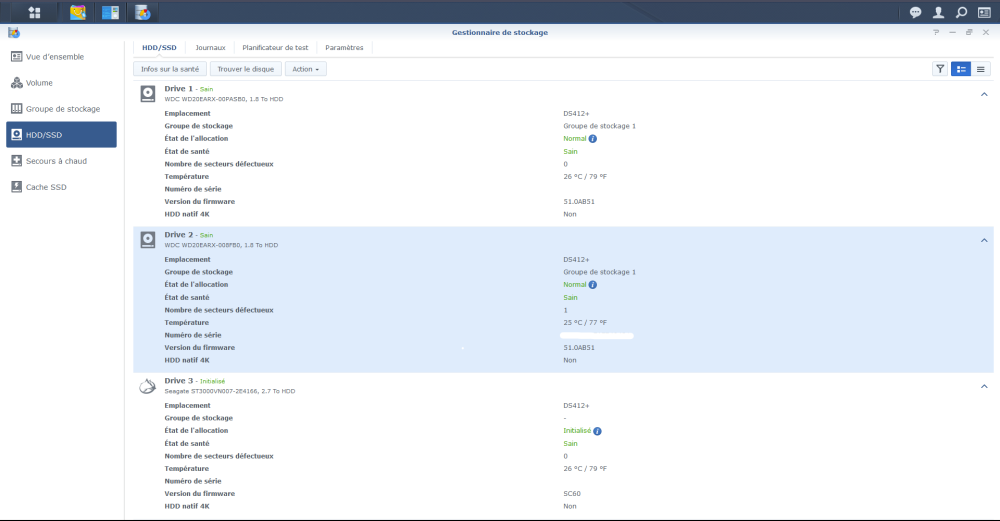Click the user account options icon
This screenshot has height=521, width=1000.
[x=938, y=12]
